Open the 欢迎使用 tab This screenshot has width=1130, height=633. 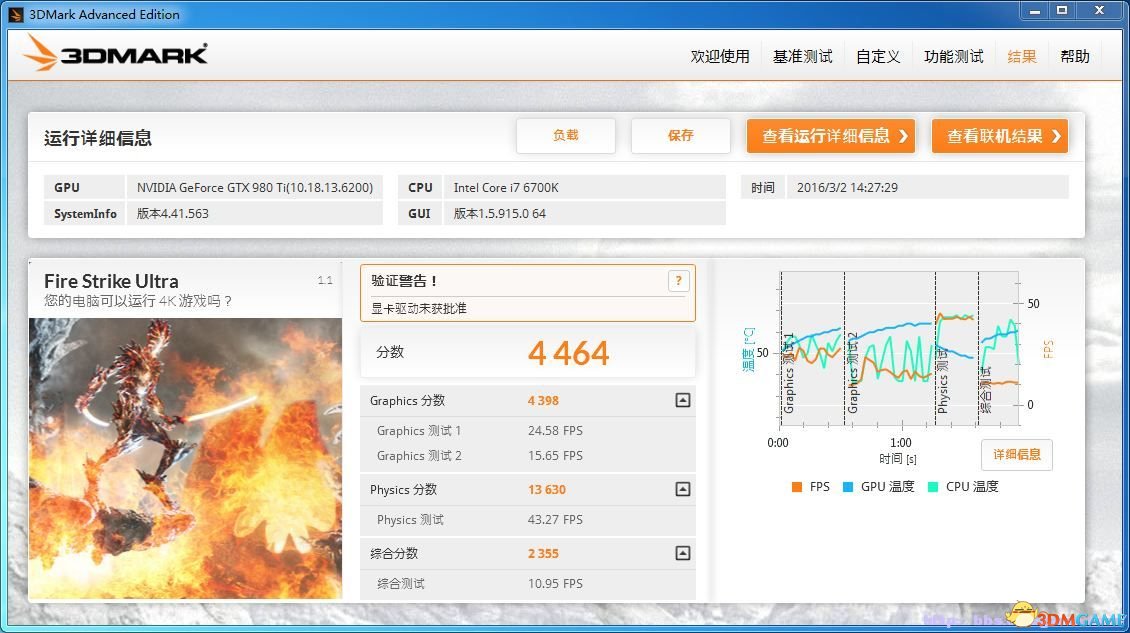pos(720,56)
